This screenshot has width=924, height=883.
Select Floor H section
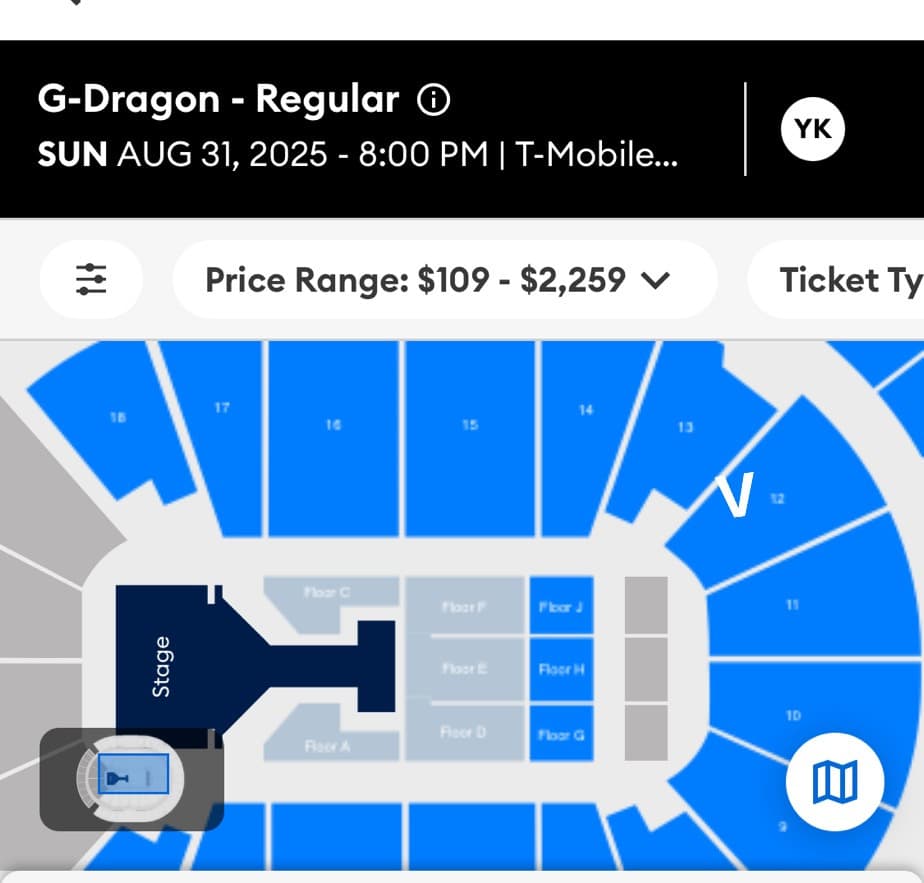click(562, 669)
